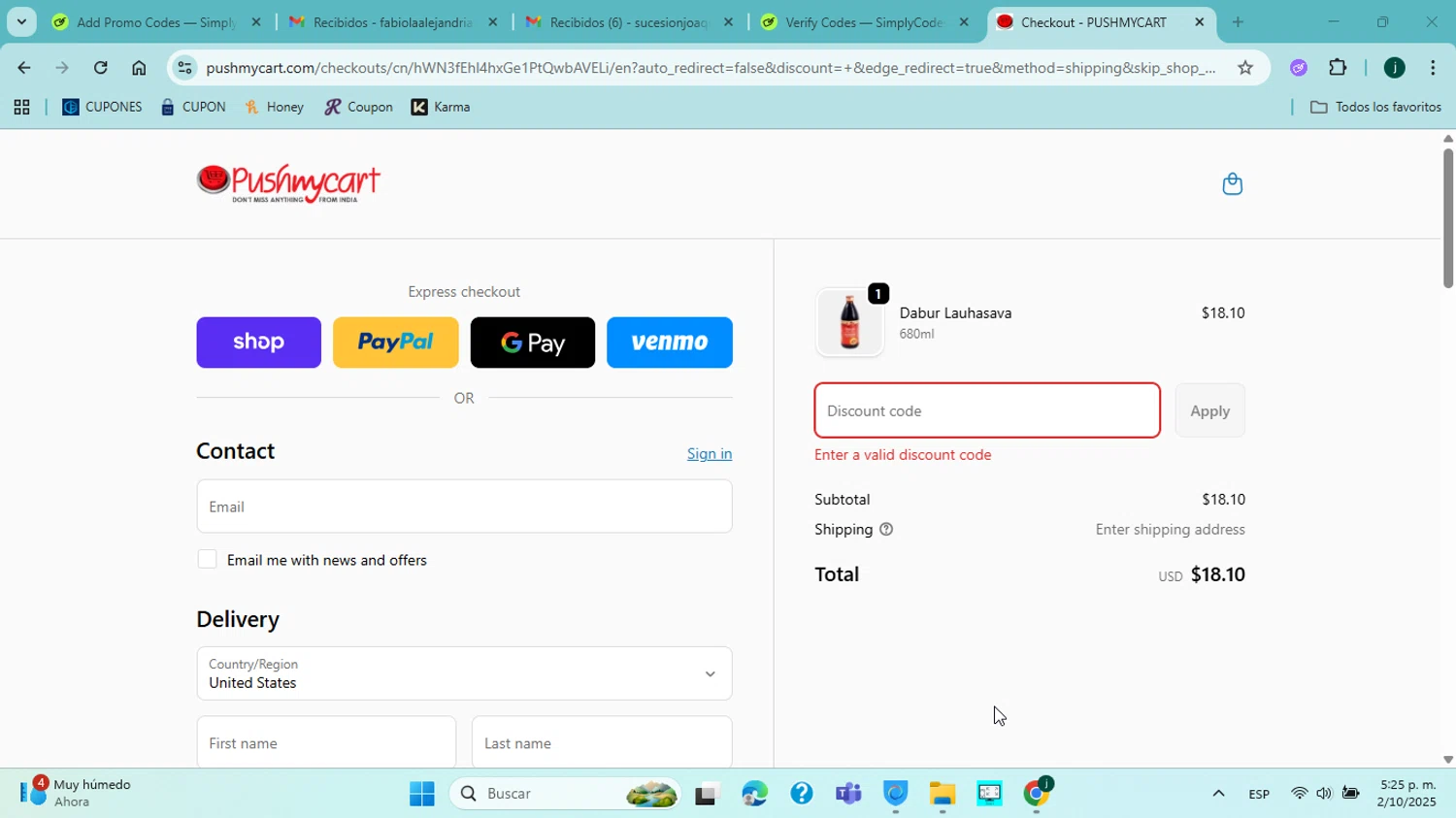Open browser home page

pos(139,68)
